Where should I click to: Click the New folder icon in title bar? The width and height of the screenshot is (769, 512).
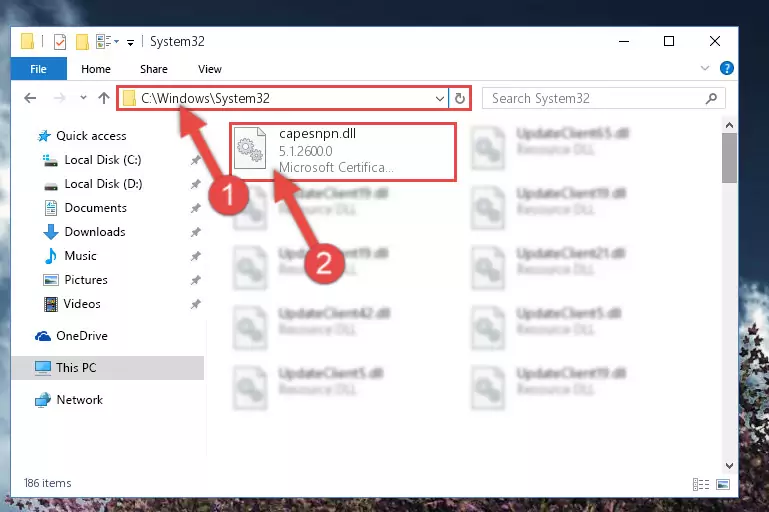coord(82,42)
